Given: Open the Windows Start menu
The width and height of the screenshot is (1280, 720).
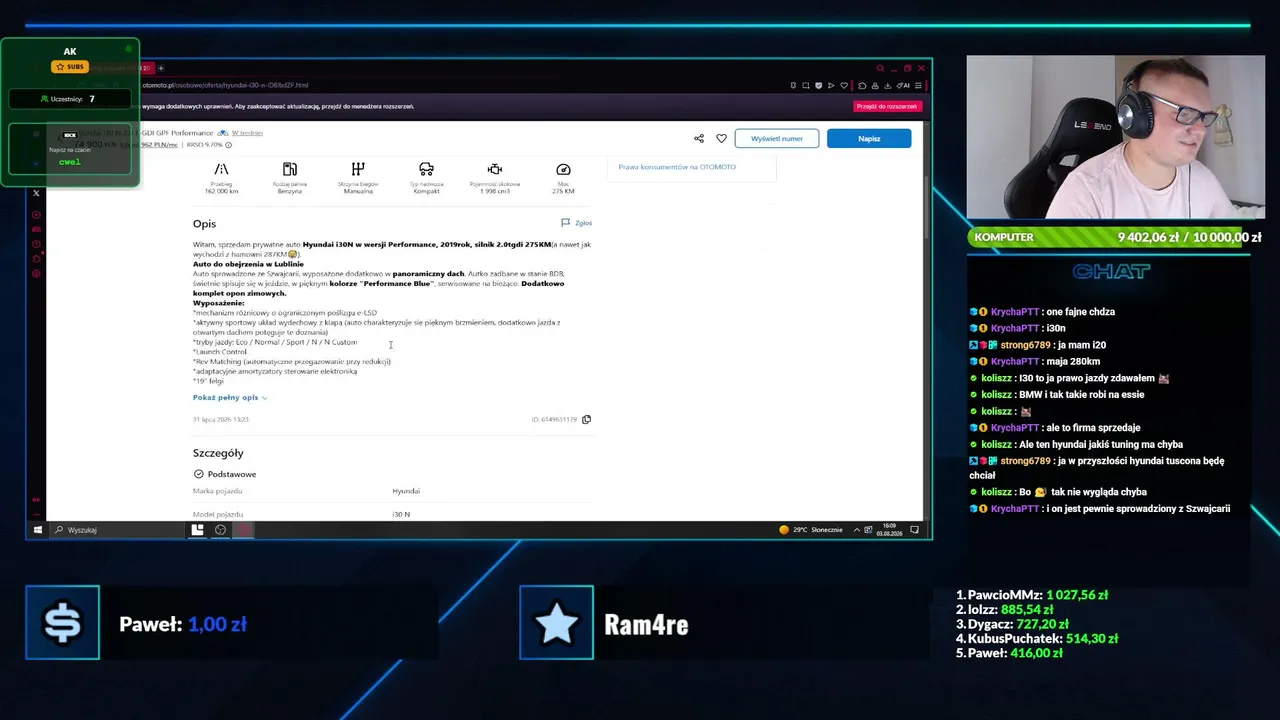Looking at the screenshot, I should click(38, 530).
